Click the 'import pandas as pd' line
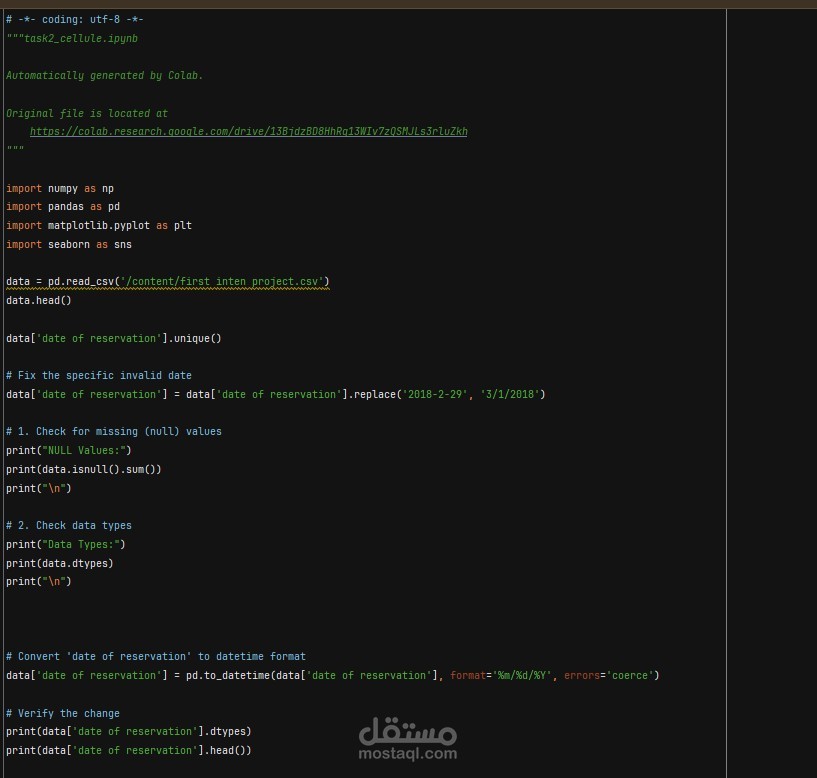817x778 pixels. pos(63,206)
